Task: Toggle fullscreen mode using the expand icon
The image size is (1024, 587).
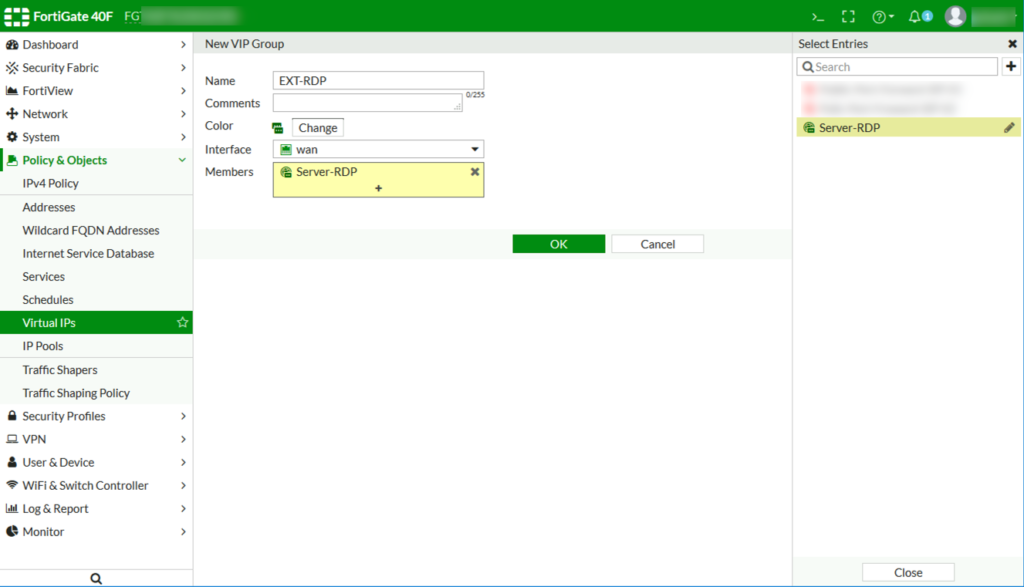Action: [849, 16]
